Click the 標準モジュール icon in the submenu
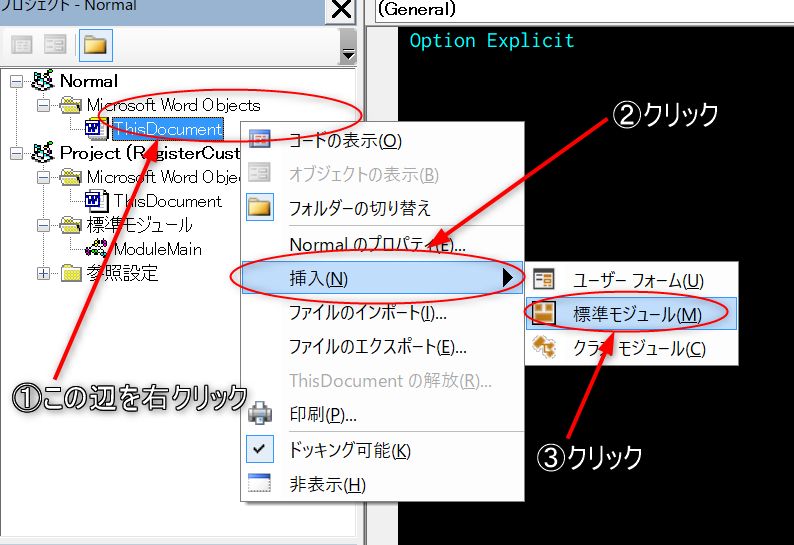This screenshot has width=794, height=545. [x=544, y=313]
